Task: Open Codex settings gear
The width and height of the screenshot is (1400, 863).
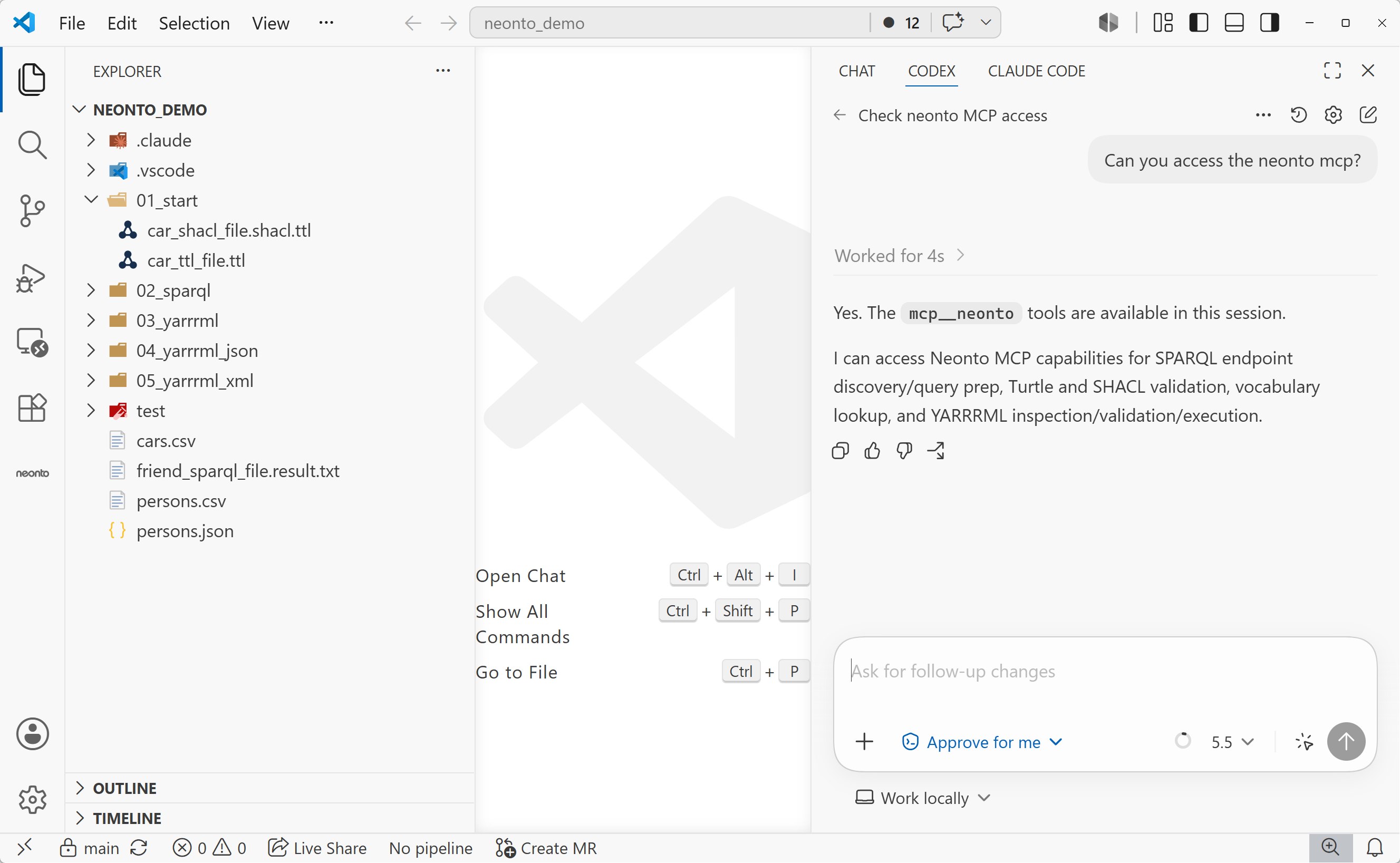Action: click(1333, 115)
